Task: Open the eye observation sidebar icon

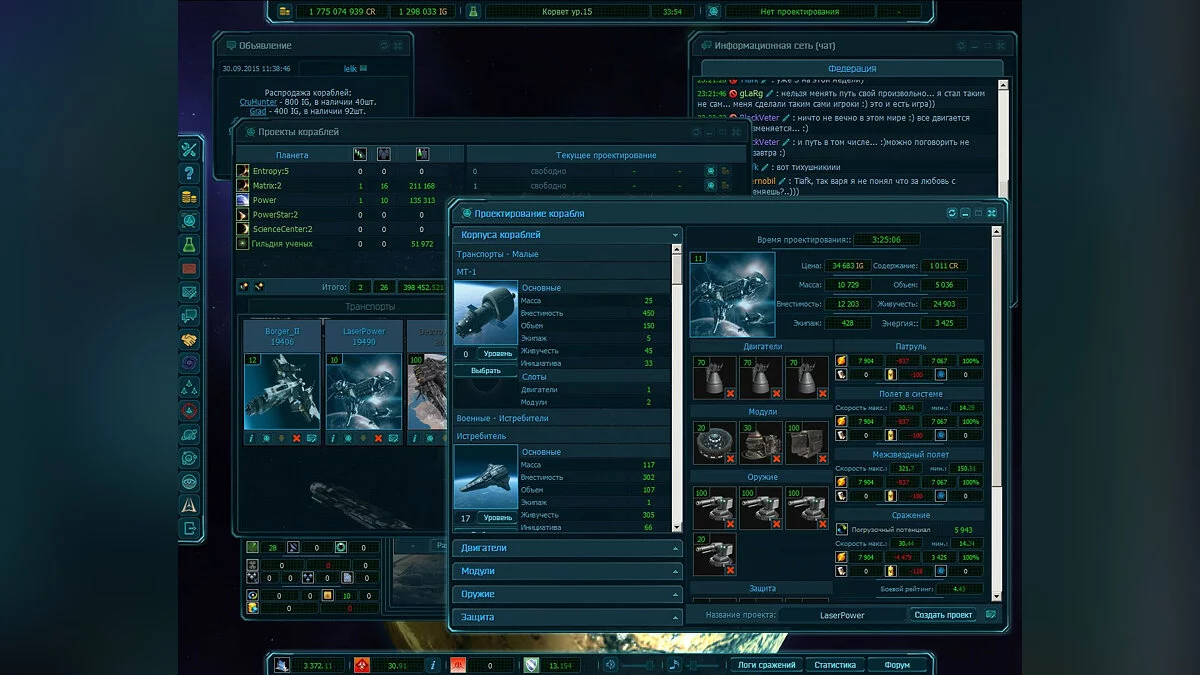Action: coord(189,481)
